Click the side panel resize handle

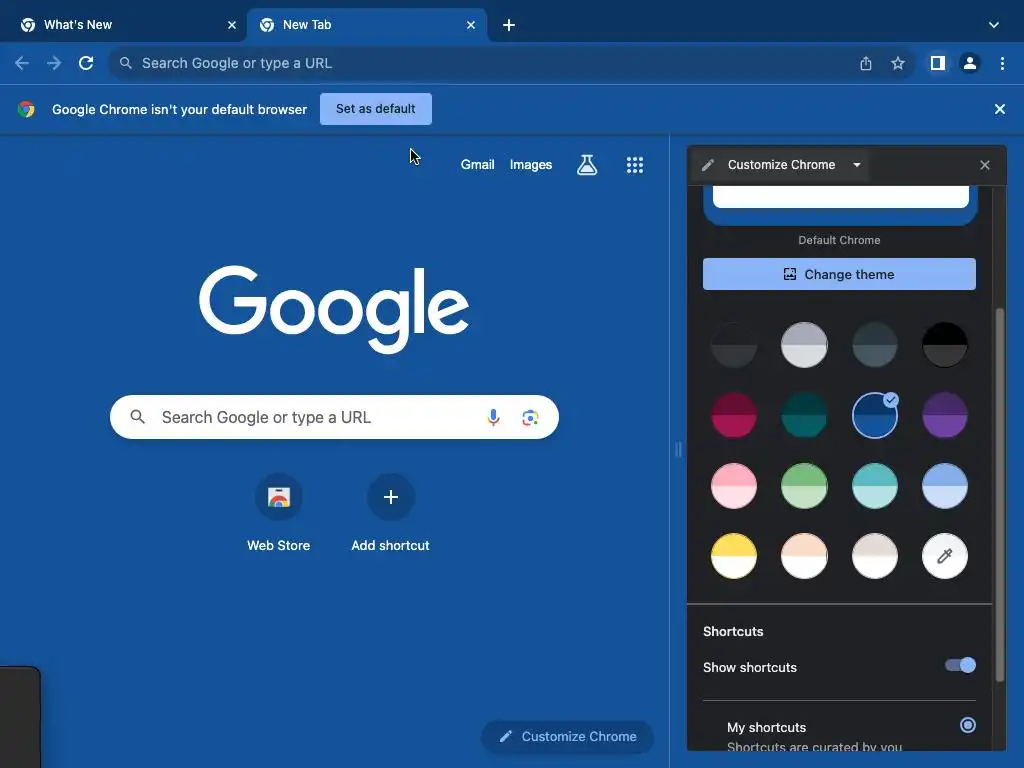(678, 449)
